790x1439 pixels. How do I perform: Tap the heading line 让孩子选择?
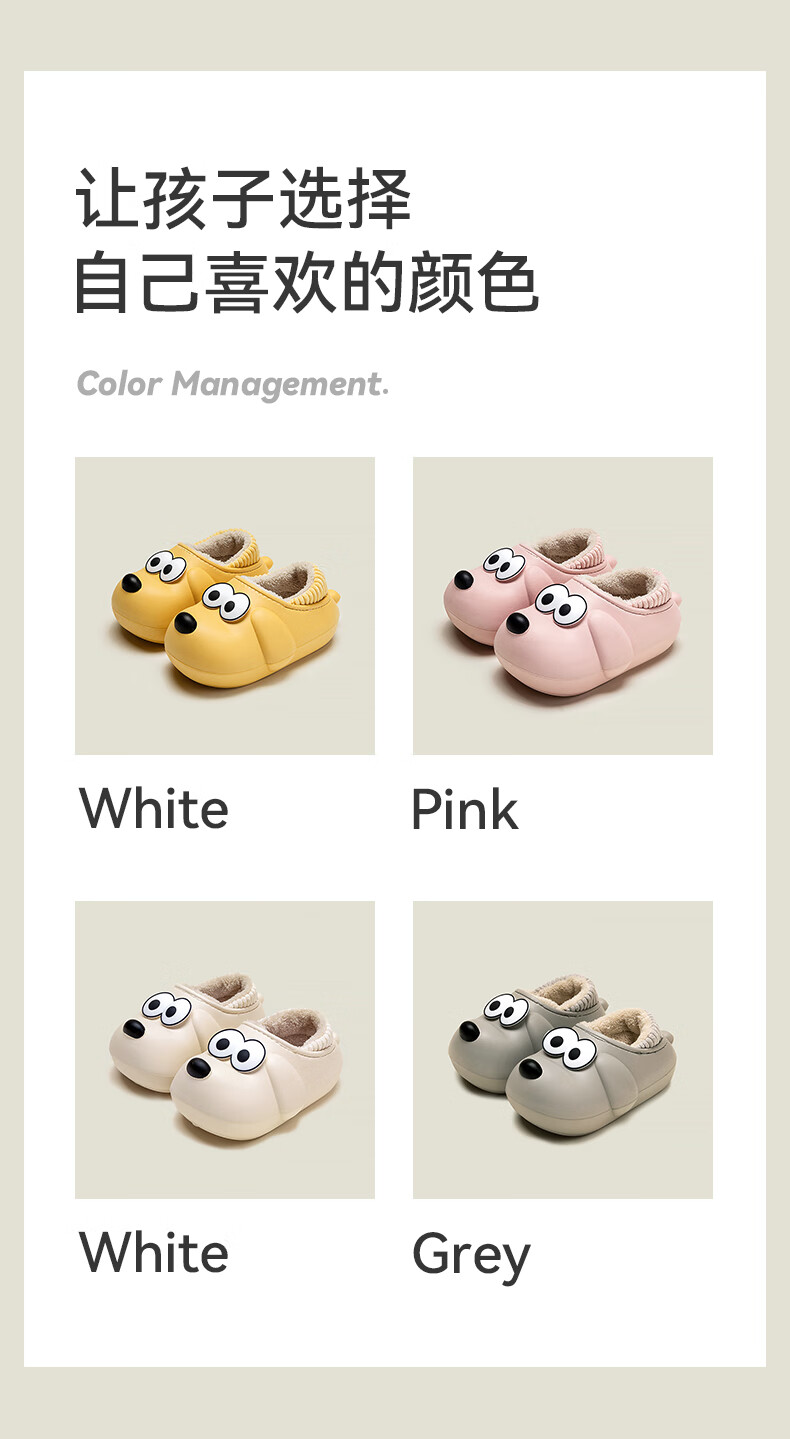pyautogui.click(x=244, y=199)
